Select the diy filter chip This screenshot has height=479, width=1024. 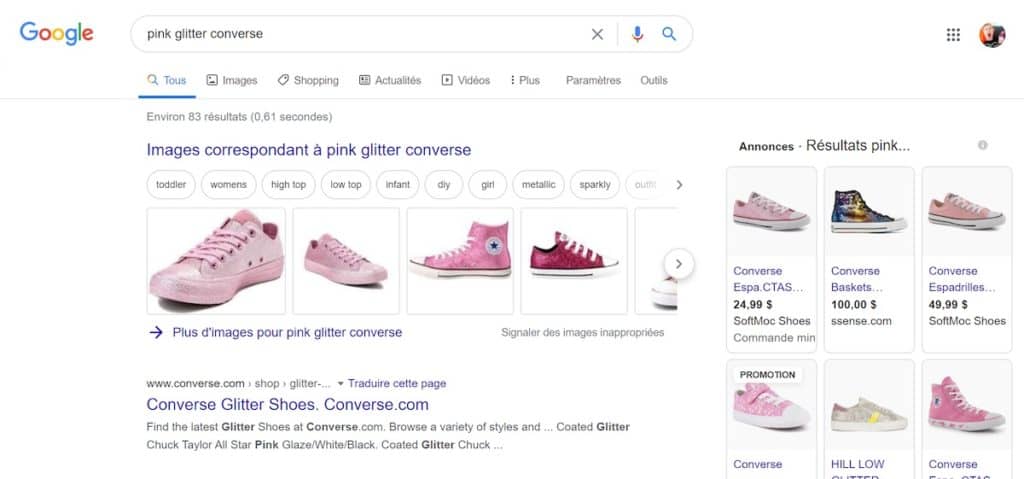pos(444,185)
